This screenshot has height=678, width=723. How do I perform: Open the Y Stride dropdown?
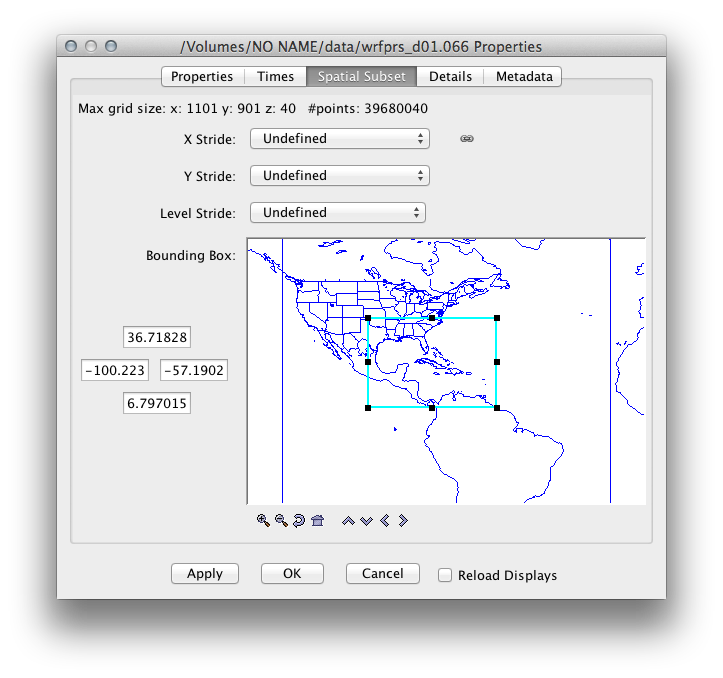click(x=340, y=176)
